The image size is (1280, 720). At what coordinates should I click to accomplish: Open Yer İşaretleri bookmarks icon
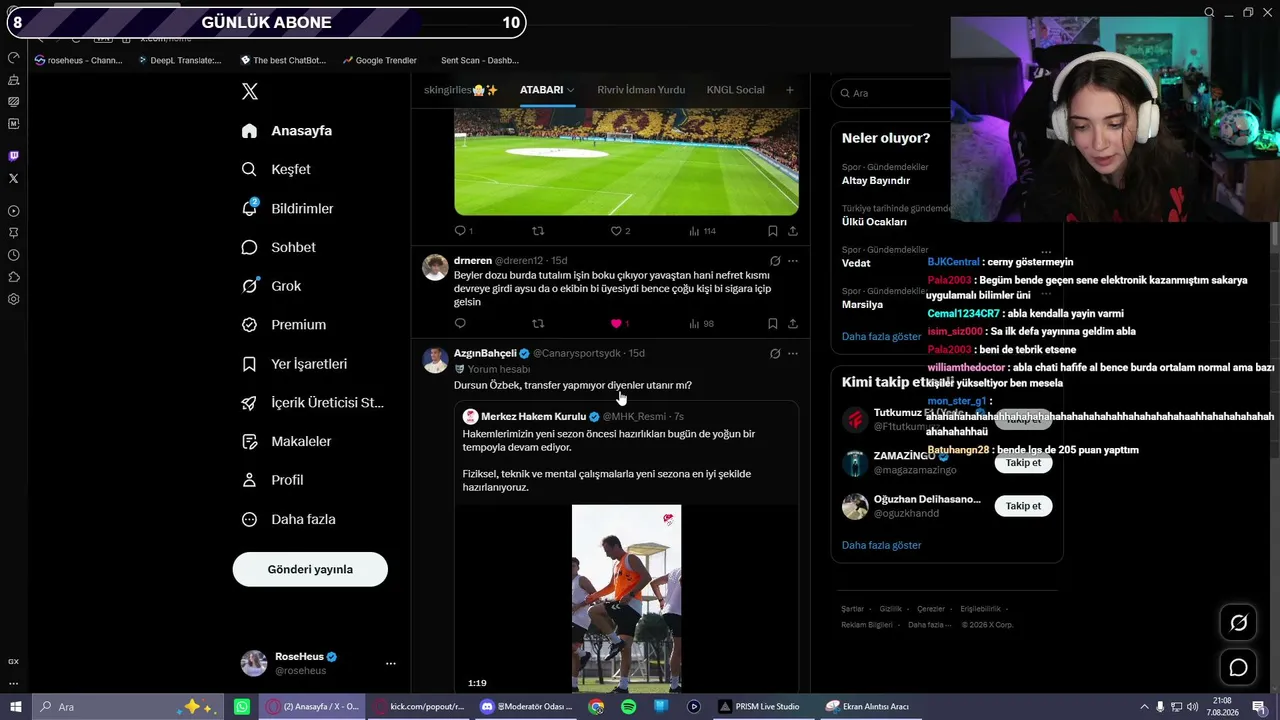250,364
